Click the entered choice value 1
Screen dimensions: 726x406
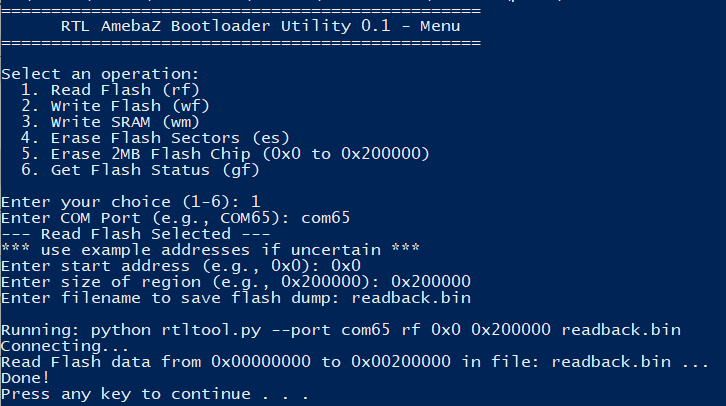pyautogui.click(x=256, y=202)
